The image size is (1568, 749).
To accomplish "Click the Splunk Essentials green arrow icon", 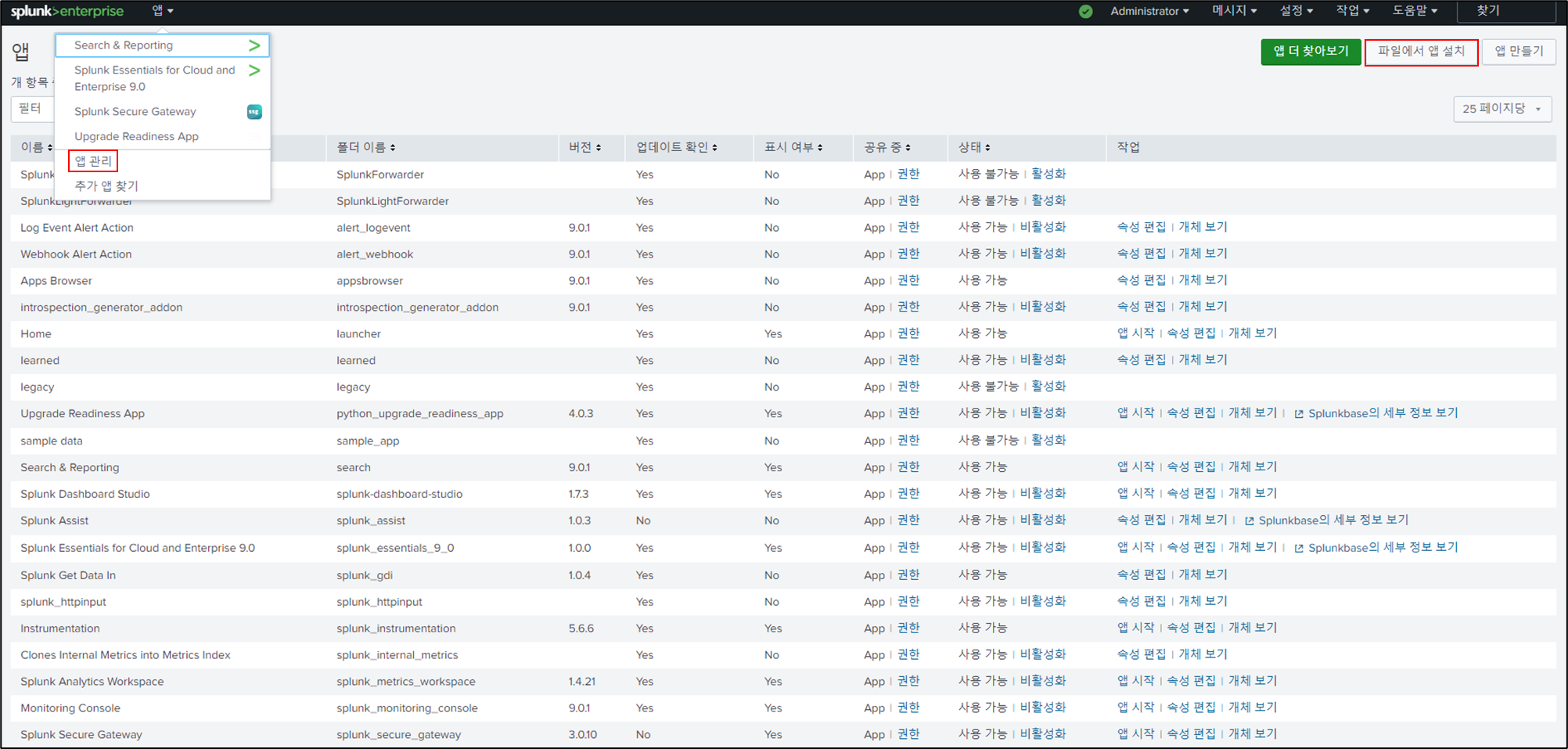I will 254,70.
